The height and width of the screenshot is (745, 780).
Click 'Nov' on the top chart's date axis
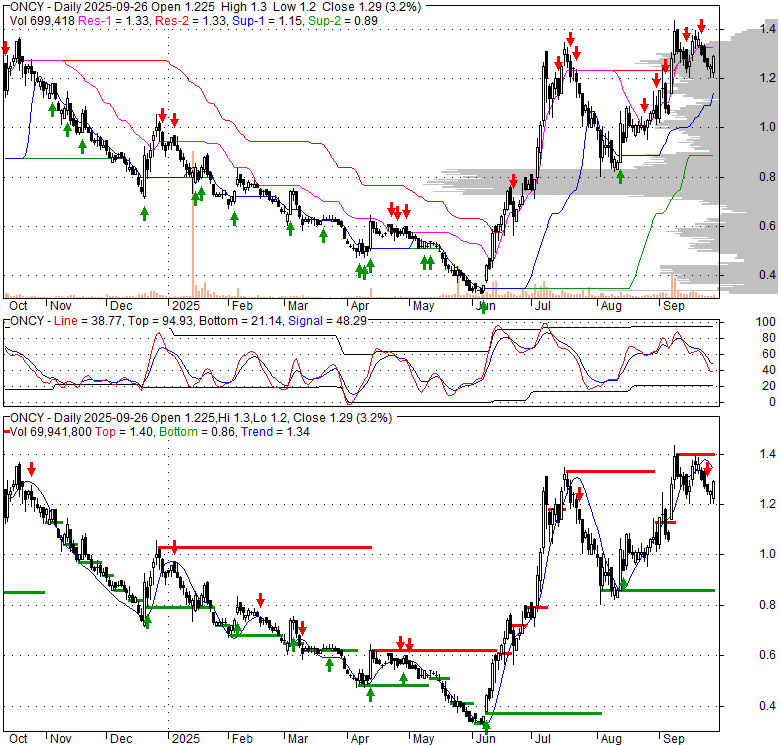click(x=61, y=306)
